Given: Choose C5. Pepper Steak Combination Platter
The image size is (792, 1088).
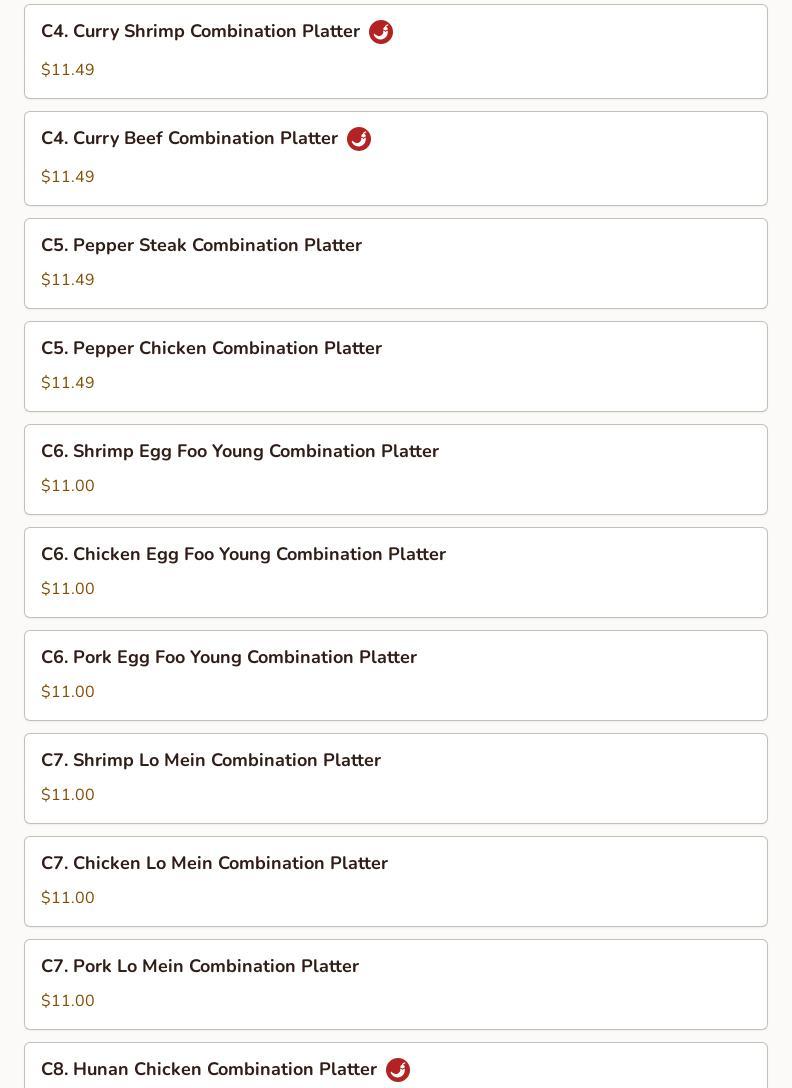Looking at the screenshot, I should (201, 246).
